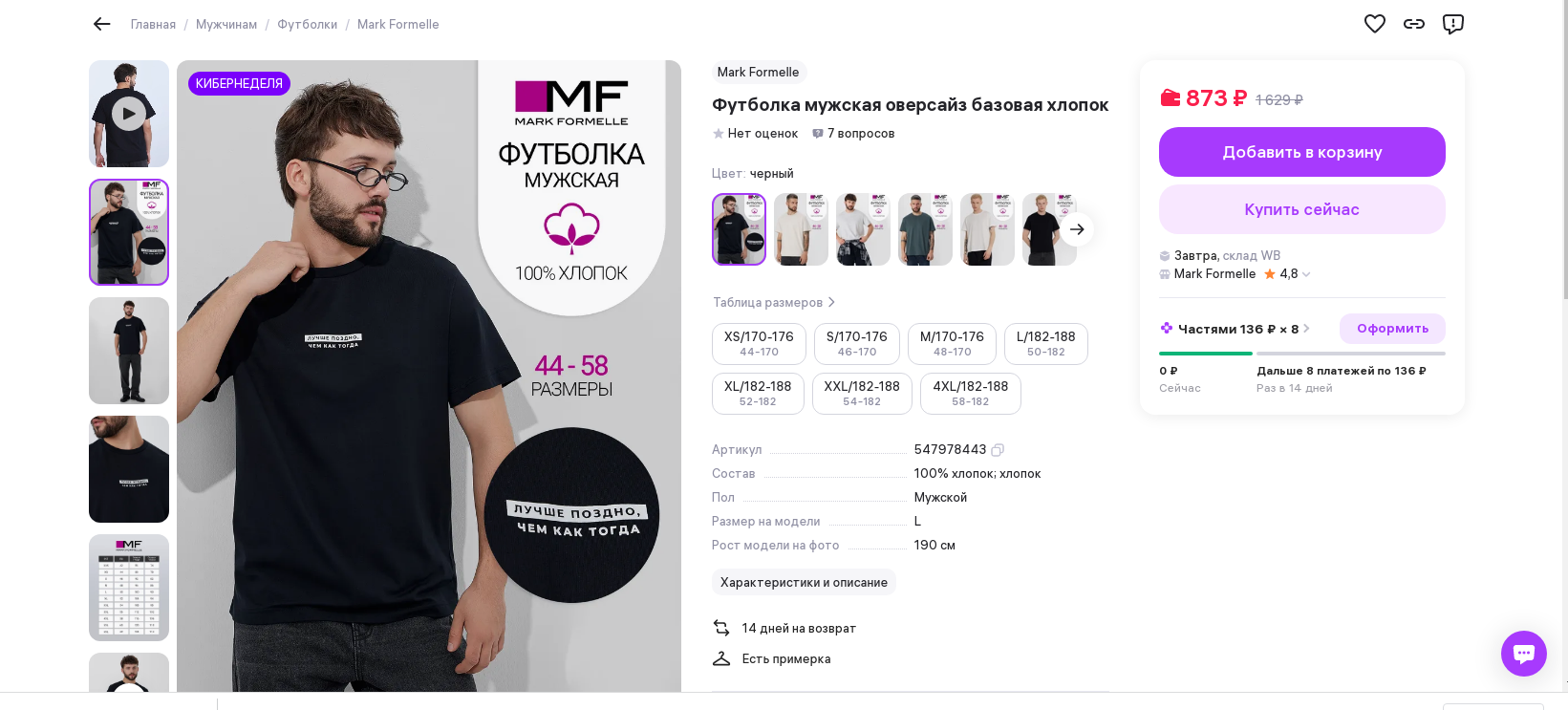The image size is (1568, 710).
Task: Expand the size table link
Action: coord(774,302)
